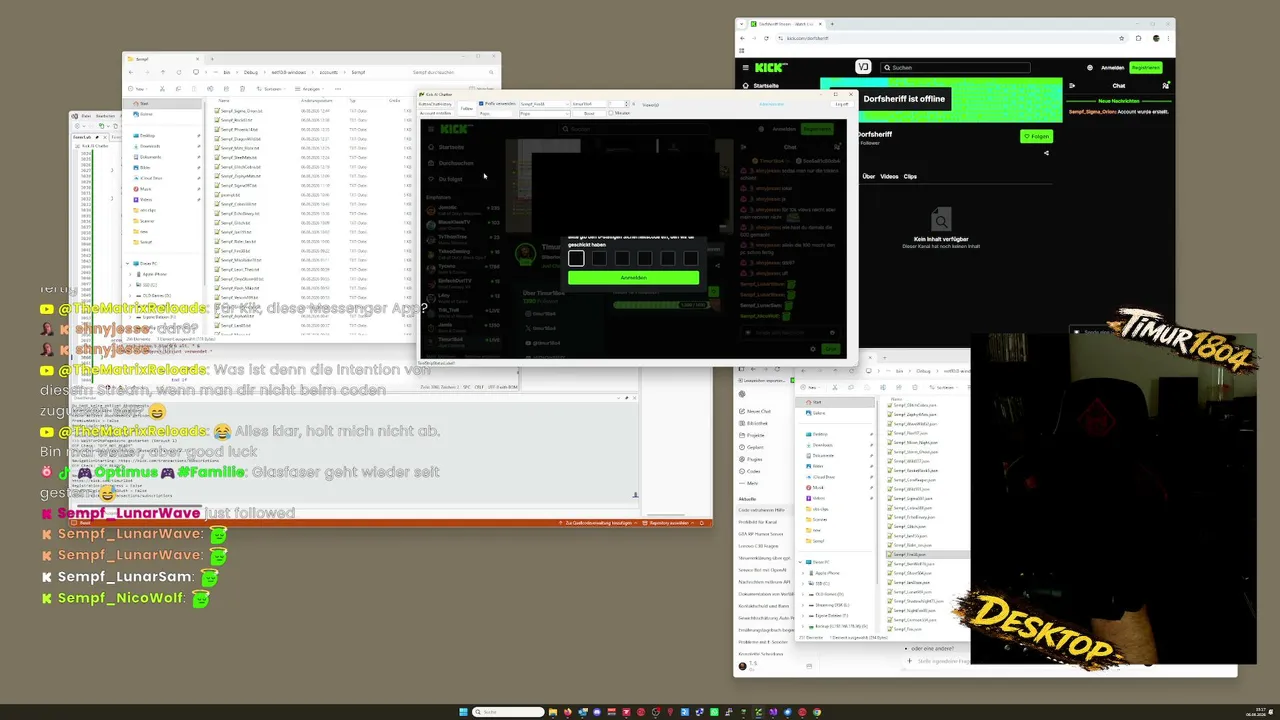Expand 'OLD Games (D:)' in the json Explorer tree
Screen dimensions: 1280x720
coord(803,594)
